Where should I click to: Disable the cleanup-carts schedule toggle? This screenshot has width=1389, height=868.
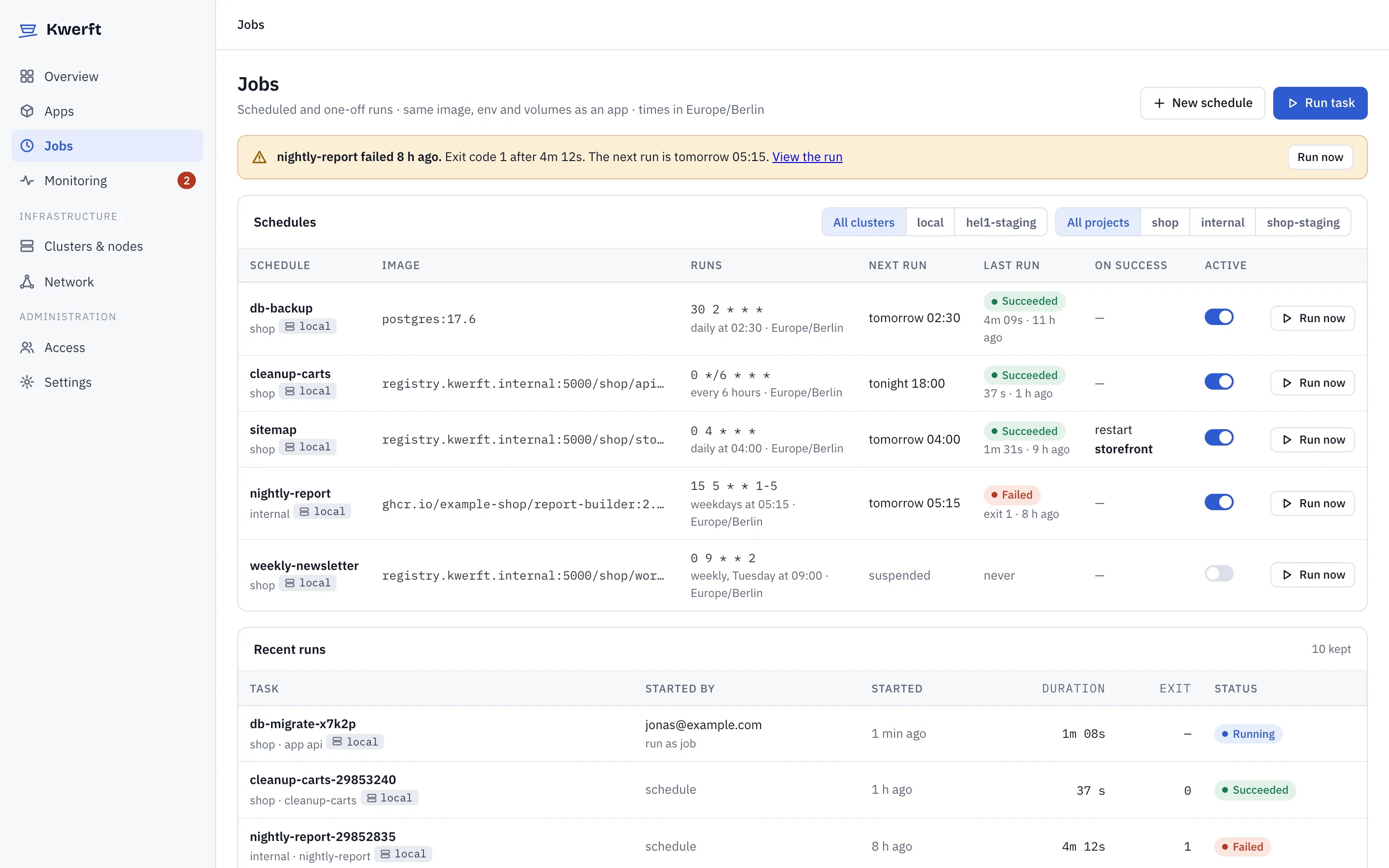(1219, 382)
